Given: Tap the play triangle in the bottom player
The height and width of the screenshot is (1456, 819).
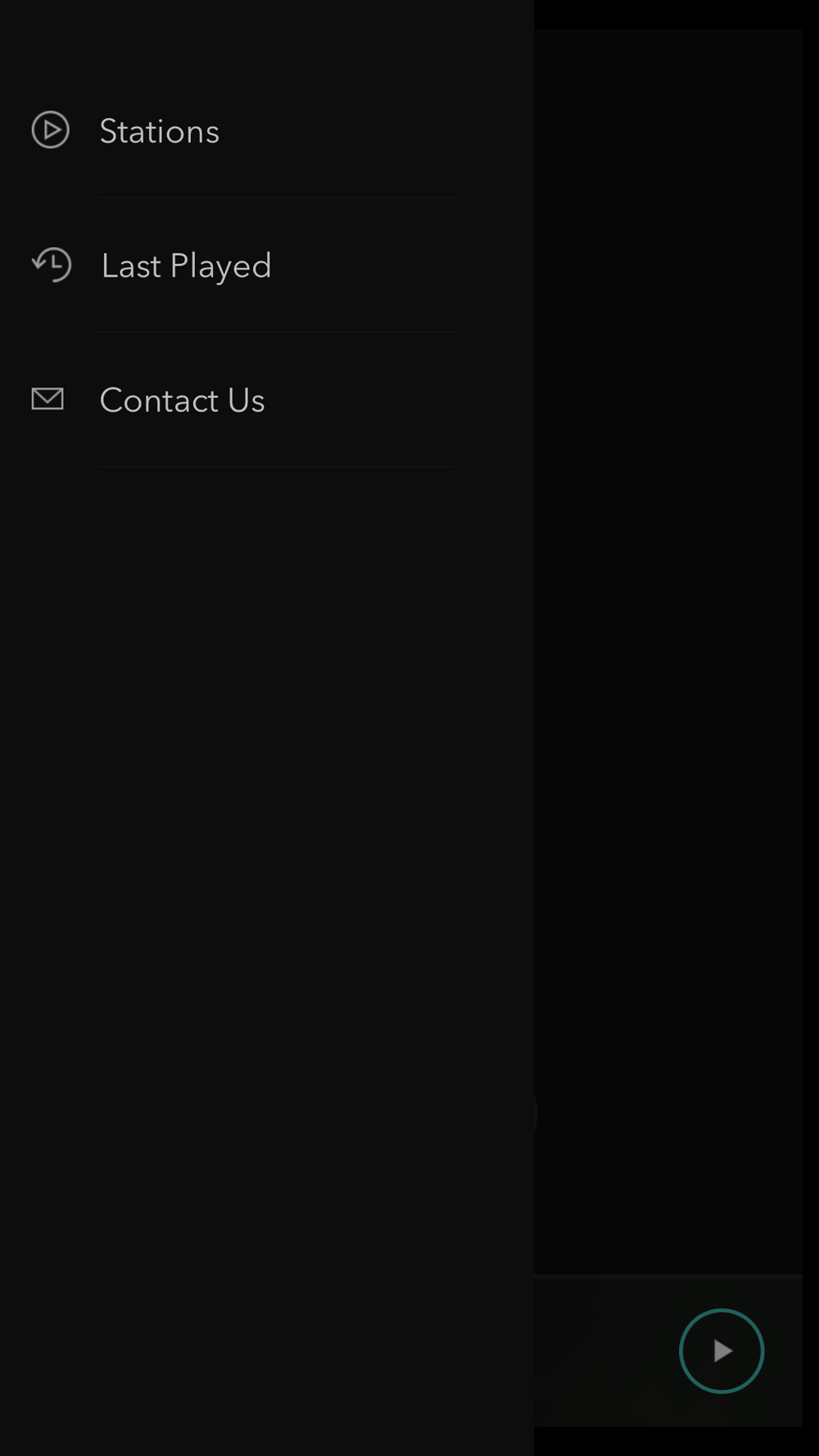Looking at the screenshot, I should [722, 1350].
